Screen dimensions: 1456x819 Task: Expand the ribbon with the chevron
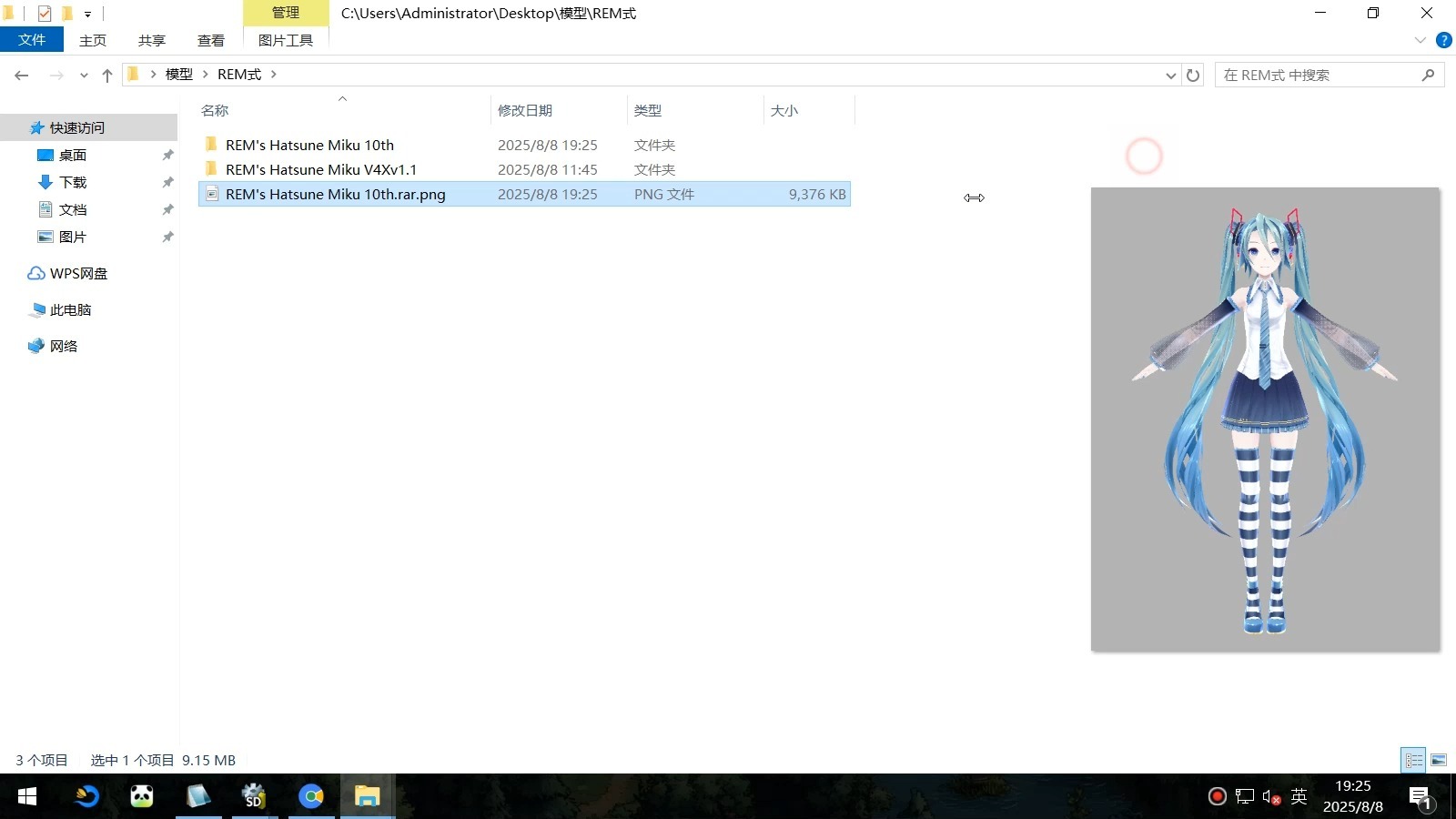[1421, 40]
